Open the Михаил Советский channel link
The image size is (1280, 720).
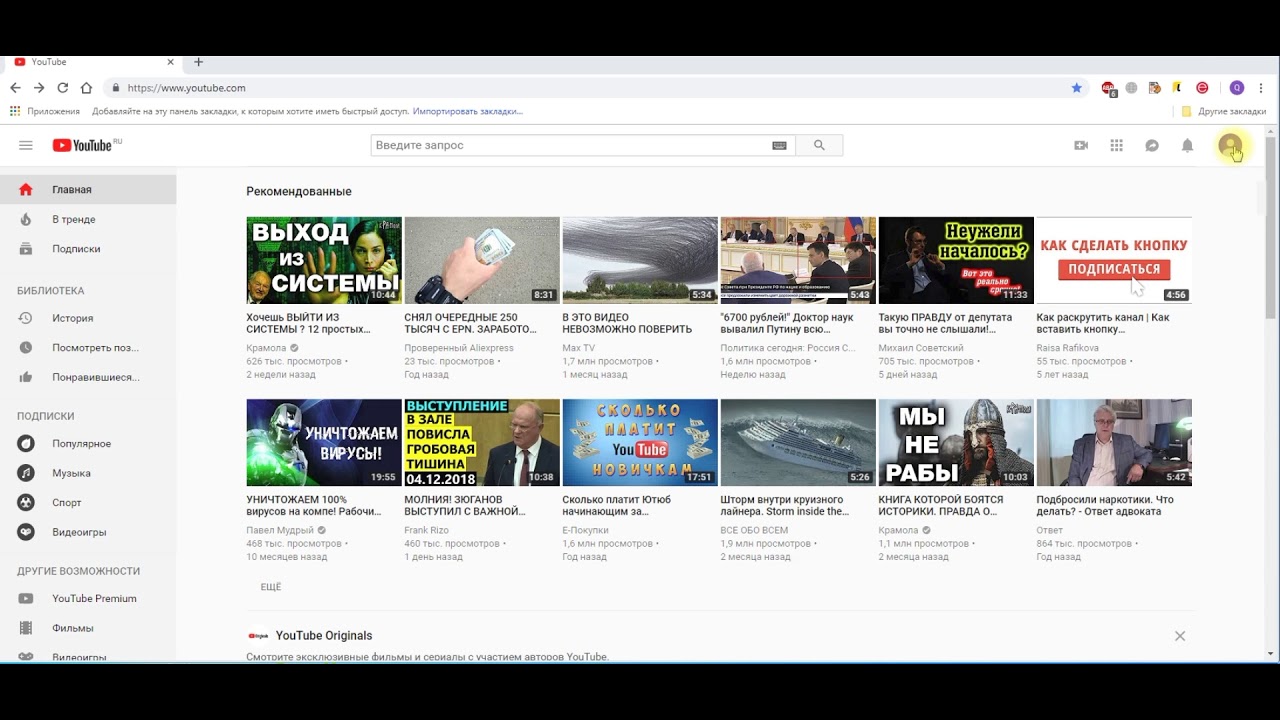click(x=921, y=348)
